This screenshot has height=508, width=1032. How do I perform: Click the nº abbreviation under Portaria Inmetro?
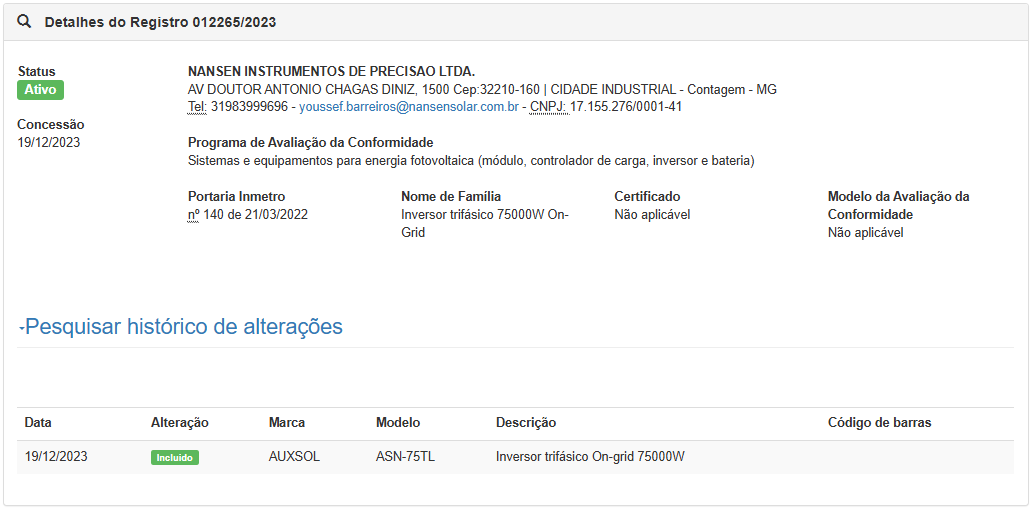point(194,215)
